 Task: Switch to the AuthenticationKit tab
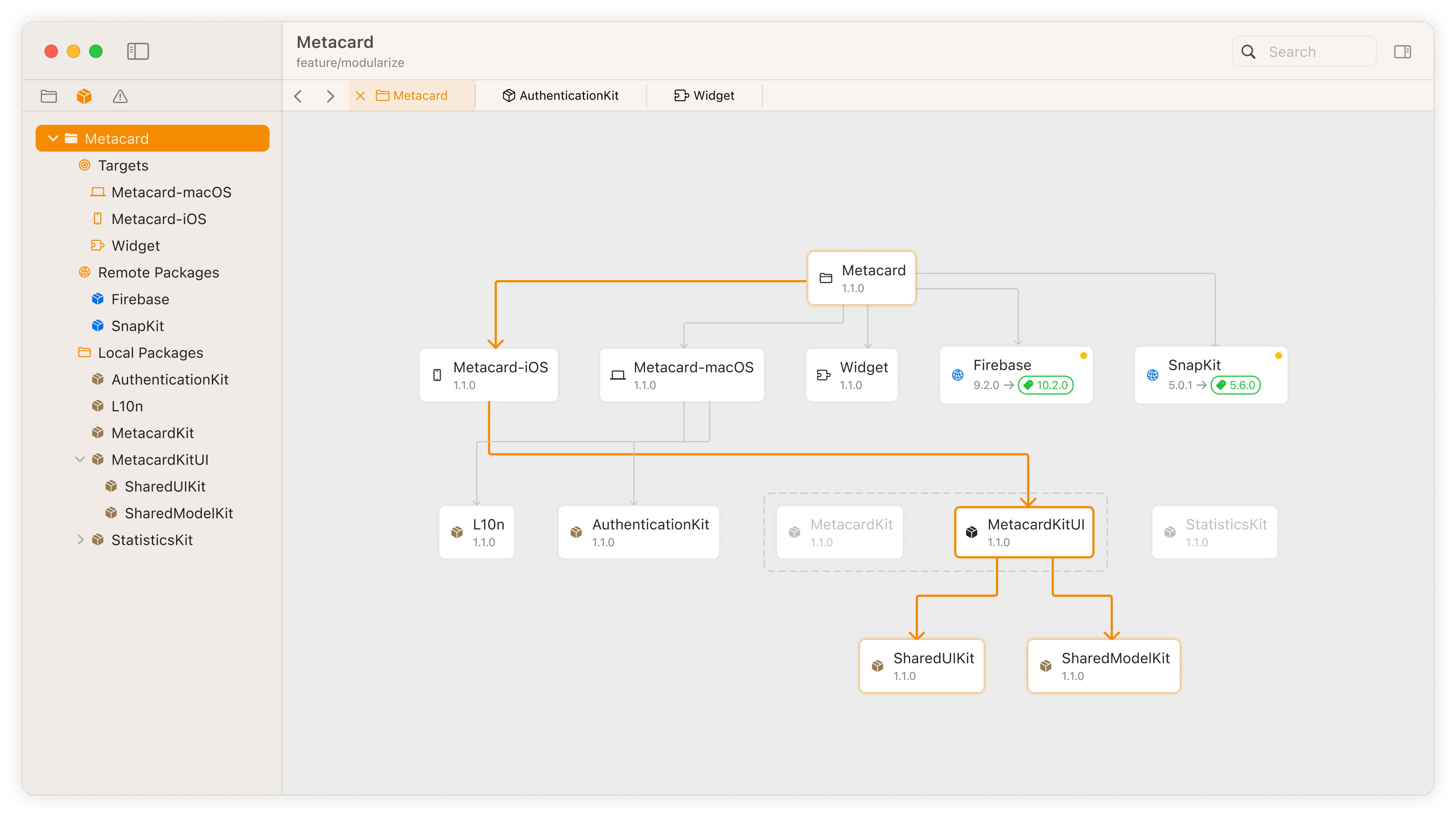point(561,95)
